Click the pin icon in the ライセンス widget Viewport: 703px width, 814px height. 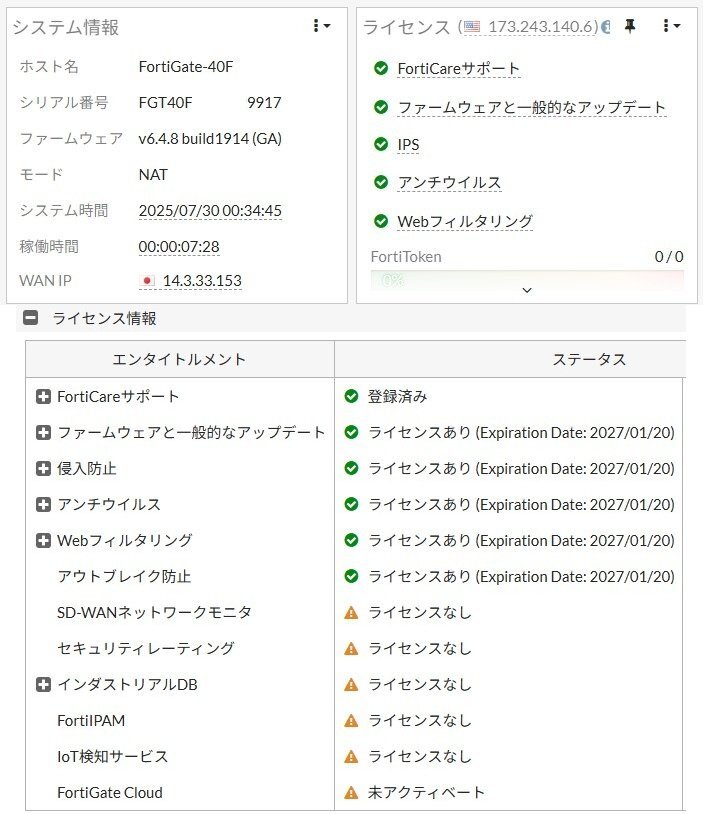click(630, 25)
